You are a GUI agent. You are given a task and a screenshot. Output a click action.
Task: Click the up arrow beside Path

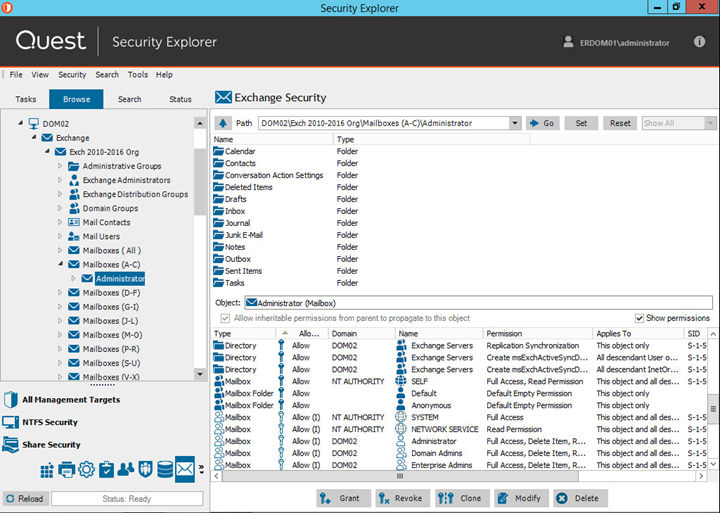[223, 123]
